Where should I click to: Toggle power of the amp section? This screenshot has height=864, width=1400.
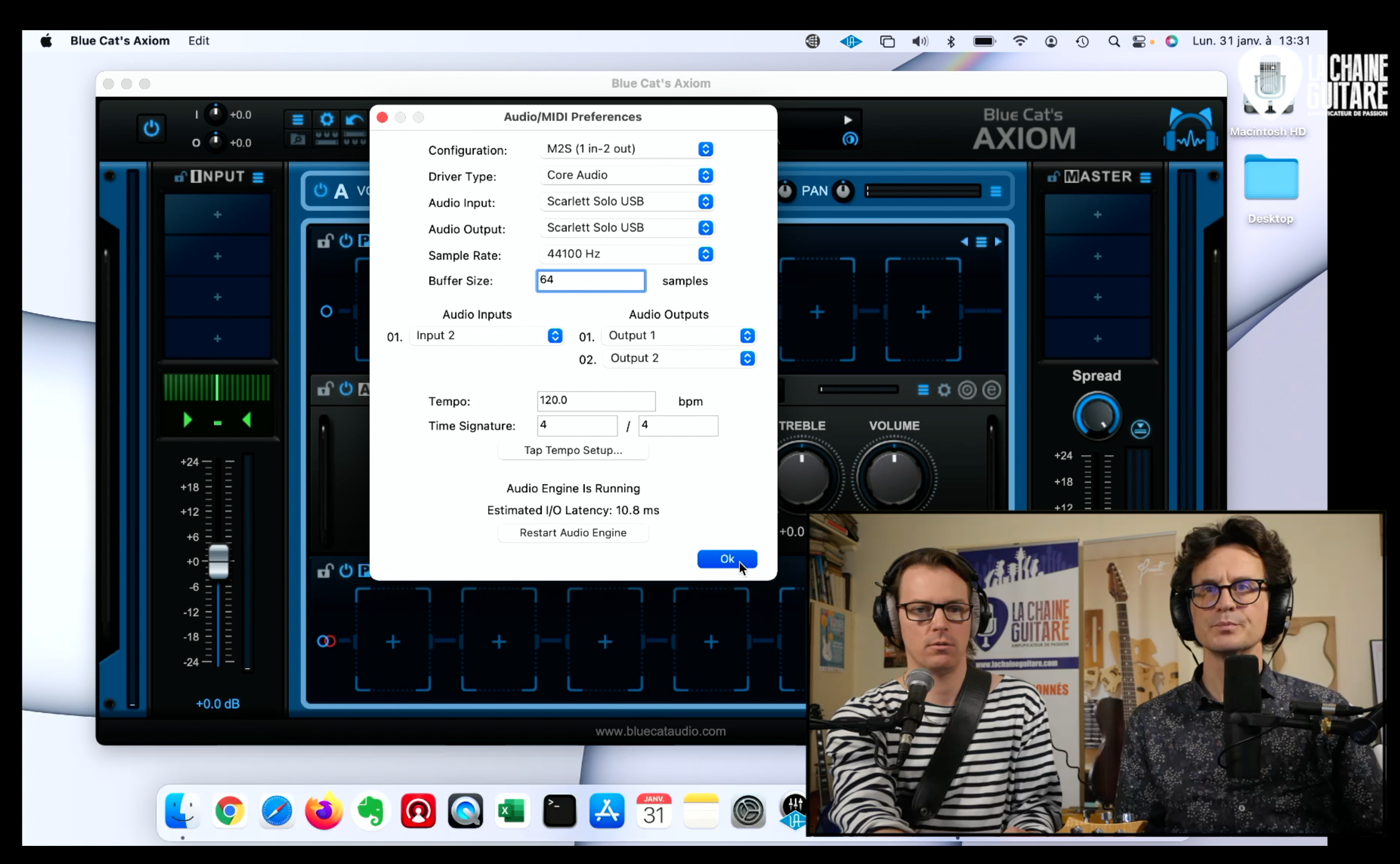click(x=345, y=390)
